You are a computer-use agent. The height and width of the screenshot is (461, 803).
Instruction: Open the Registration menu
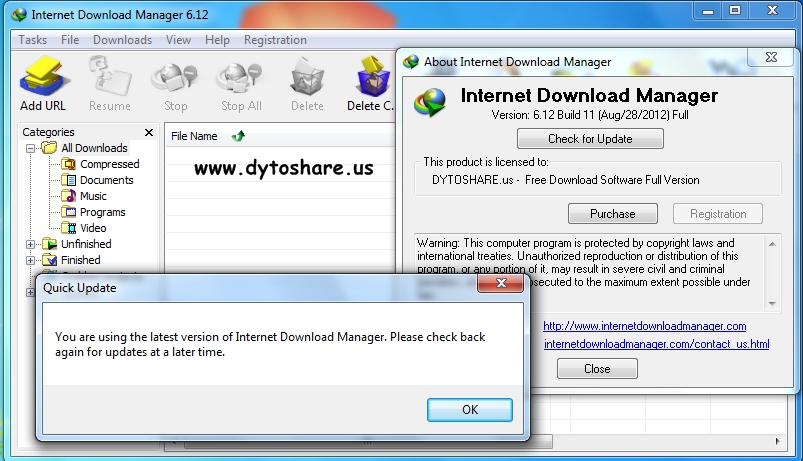tap(275, 40)
